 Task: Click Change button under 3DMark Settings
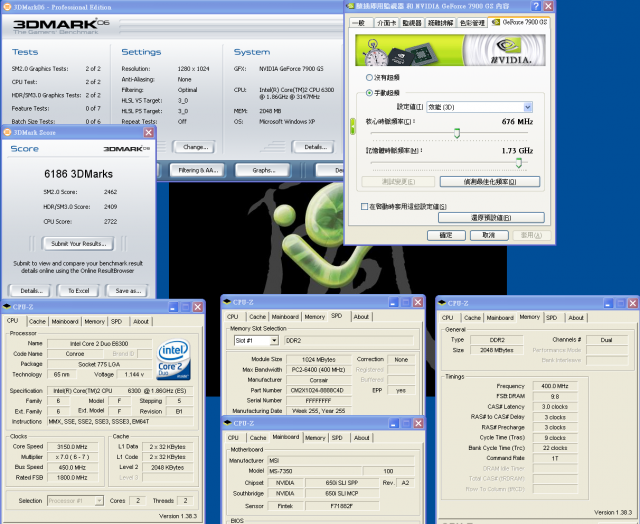click(x=195, y=147)
